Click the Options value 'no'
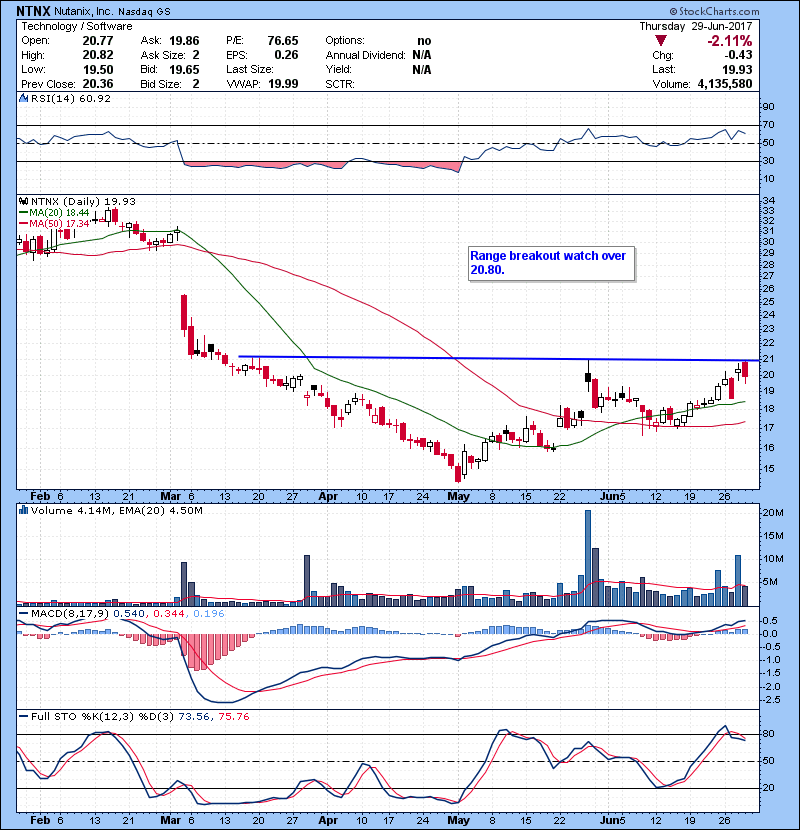This screenshot has height=830, width=800. click(424, 41)
